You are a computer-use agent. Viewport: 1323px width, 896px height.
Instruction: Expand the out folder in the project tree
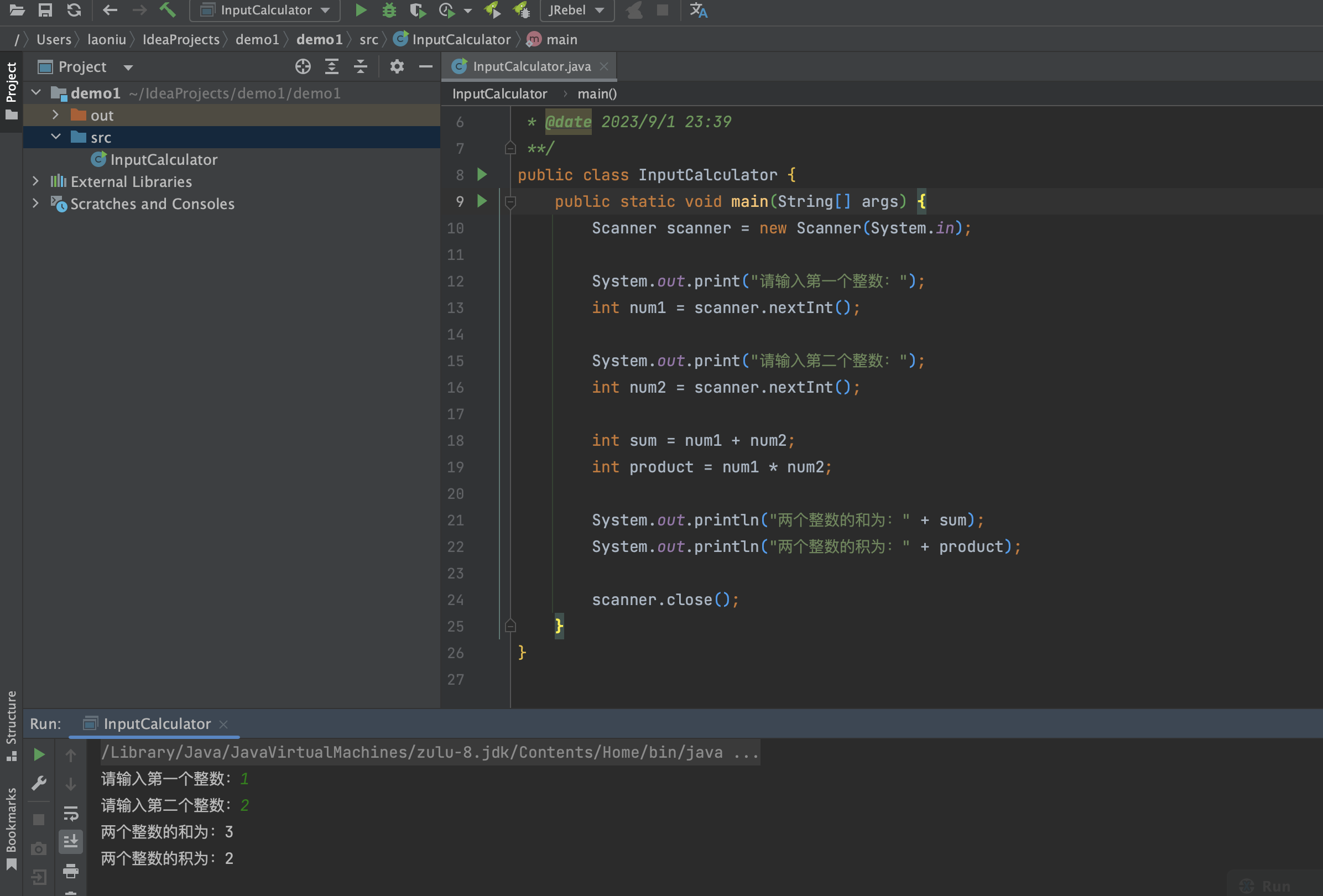point(55,115)
